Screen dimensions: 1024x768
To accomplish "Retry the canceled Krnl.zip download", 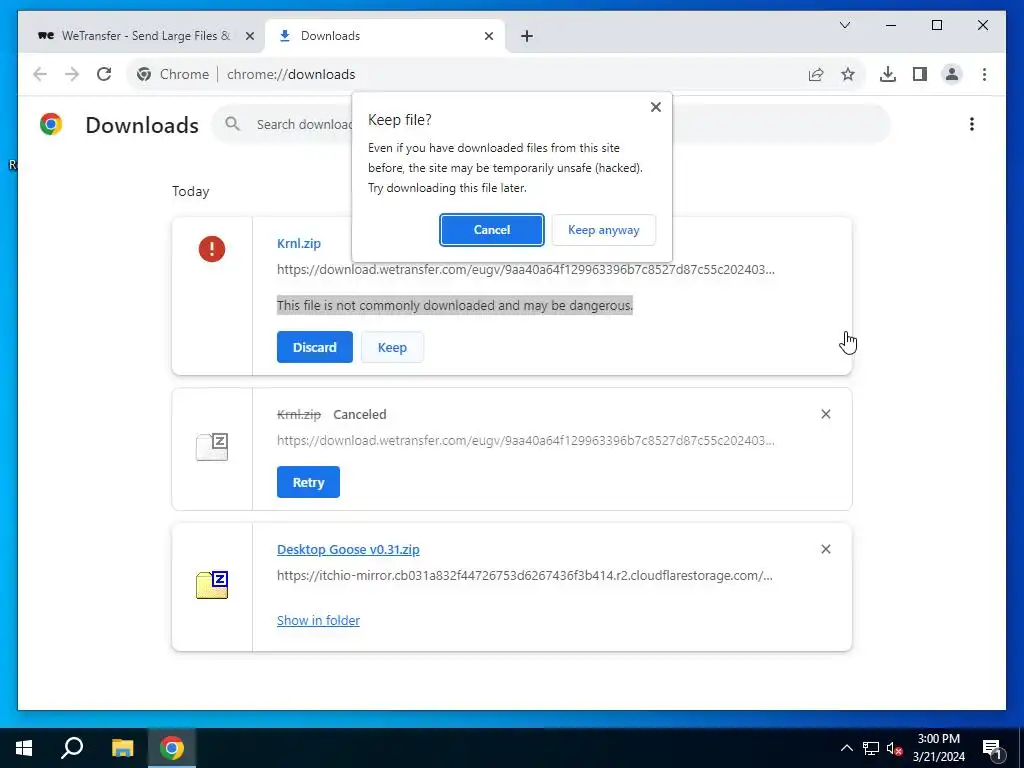I will [x=308, y=482].
